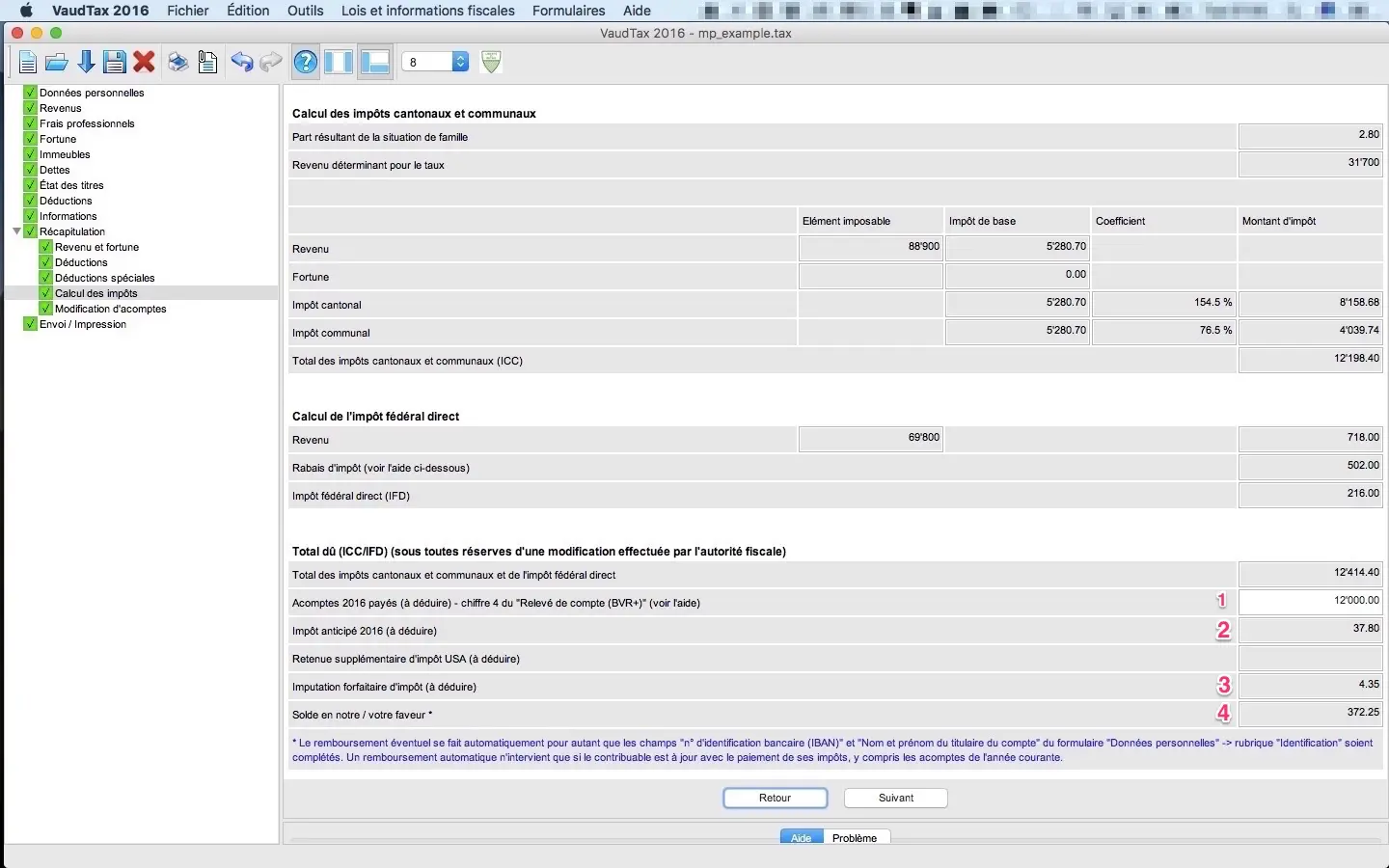The width and height of the screenshot is (1389, 868).
Task: Go to the Revenus section
Action: pyautogui.click(x=61, y=108)
